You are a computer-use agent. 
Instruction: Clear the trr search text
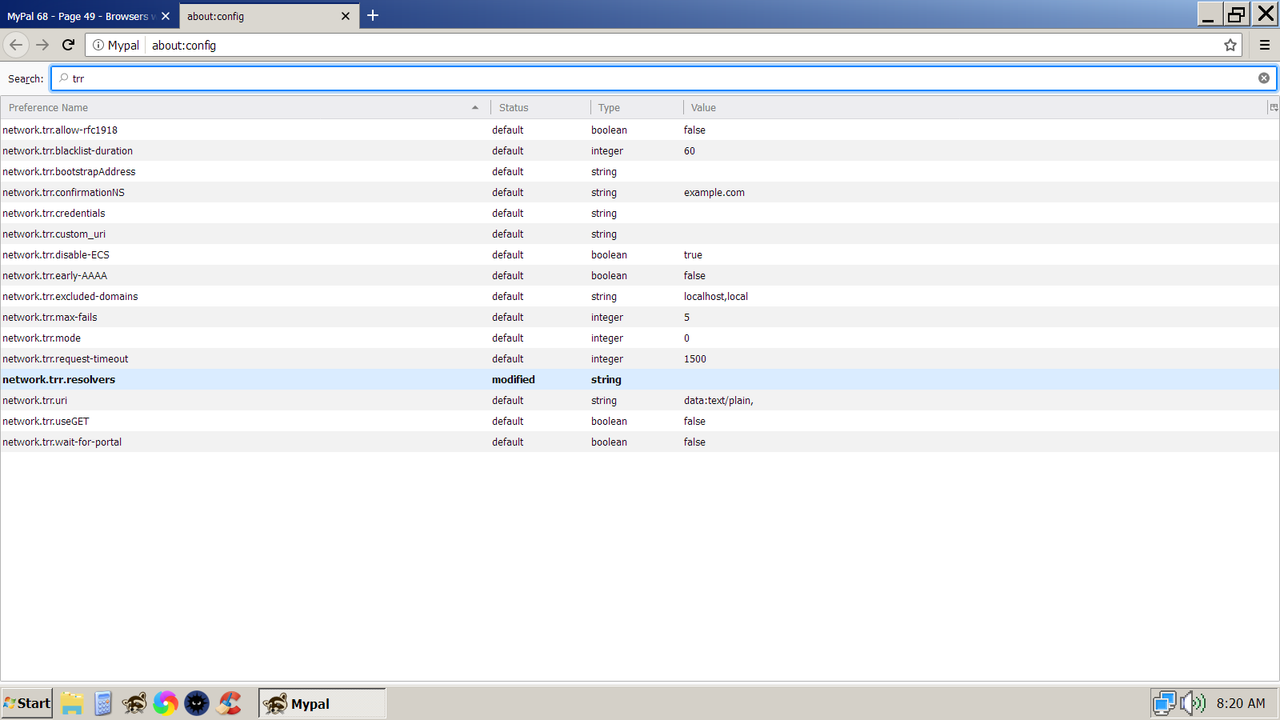[x=1263, y=78]
